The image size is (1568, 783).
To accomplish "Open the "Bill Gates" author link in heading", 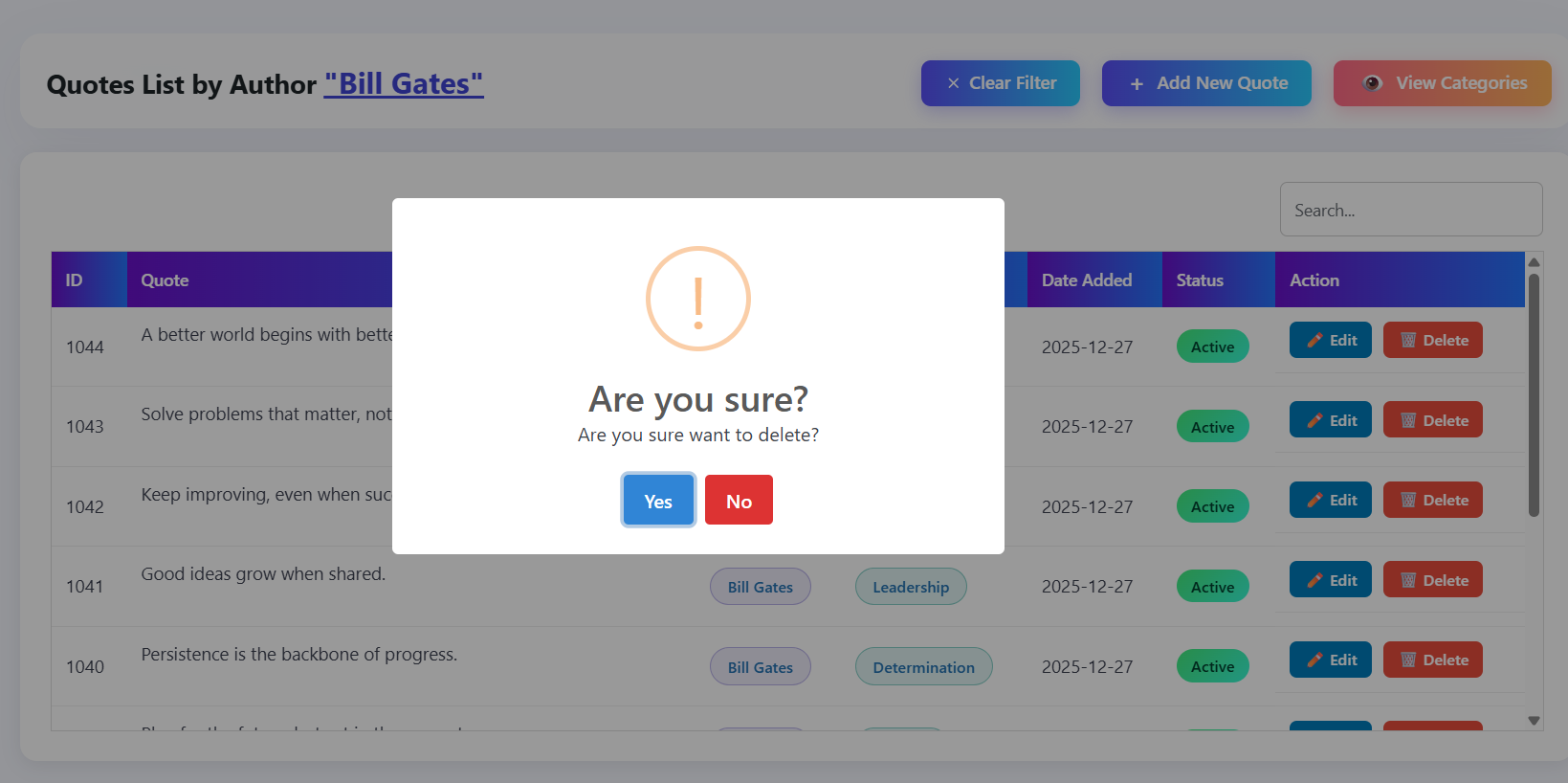I will [404, 84].
